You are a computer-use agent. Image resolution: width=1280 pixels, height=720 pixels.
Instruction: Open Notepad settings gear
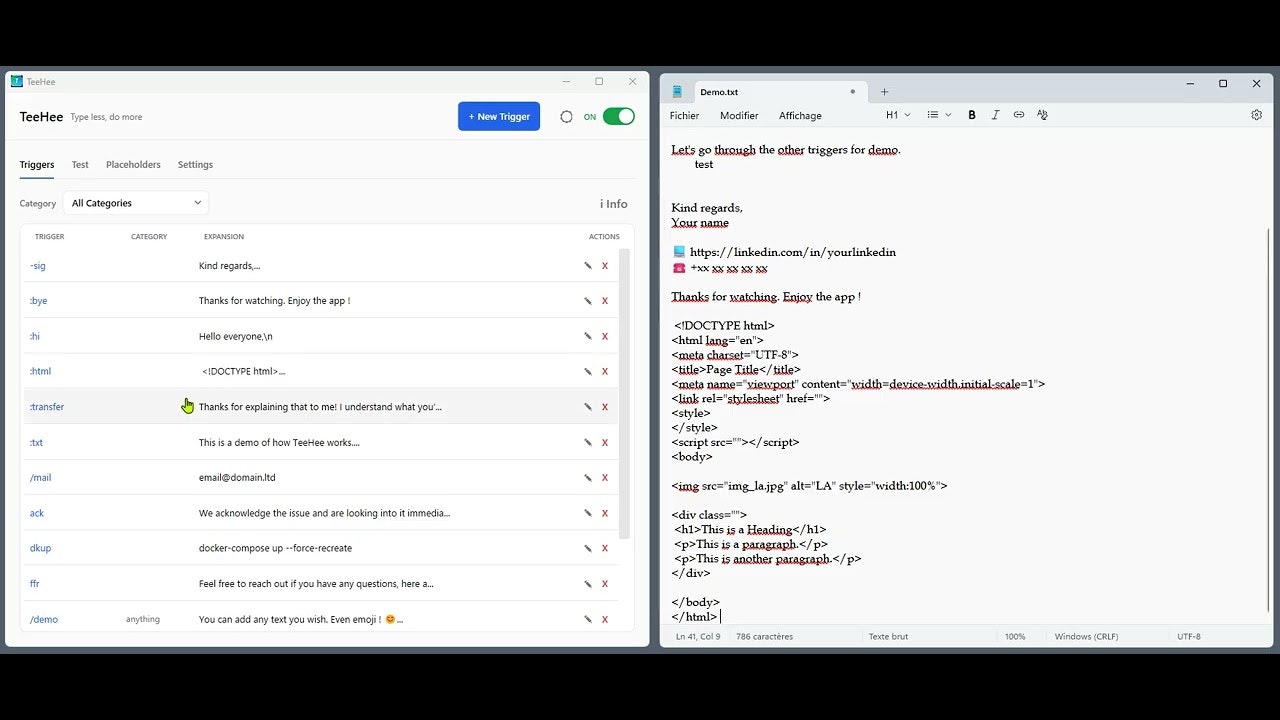pyautogui.click(x=1256, y=115)
